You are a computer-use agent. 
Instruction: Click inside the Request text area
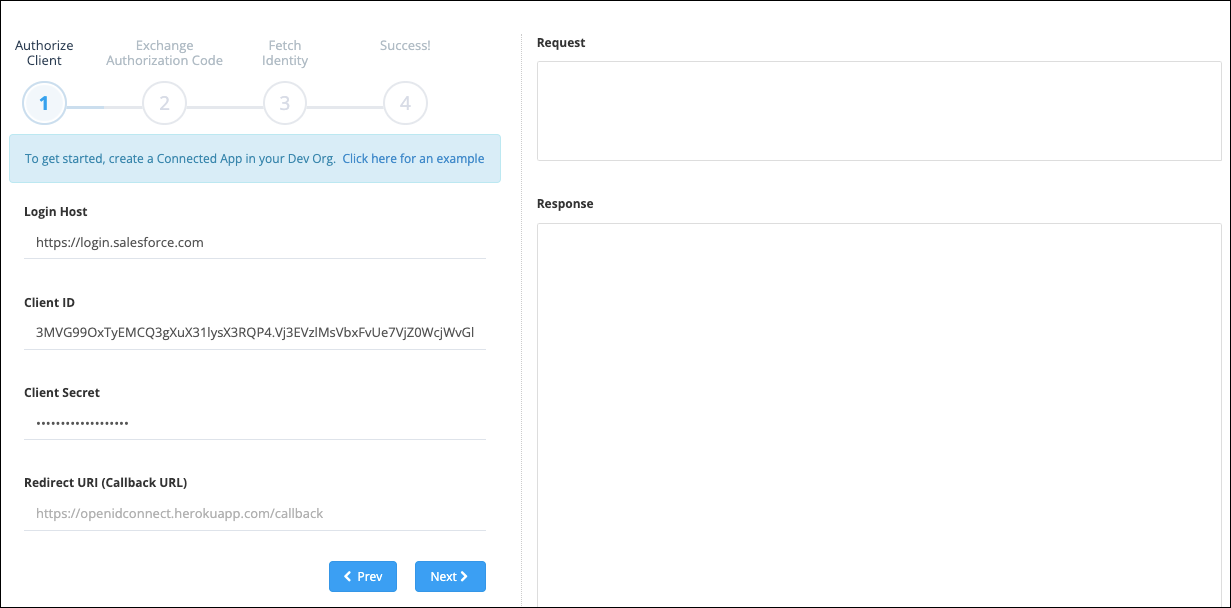(879, 111)
